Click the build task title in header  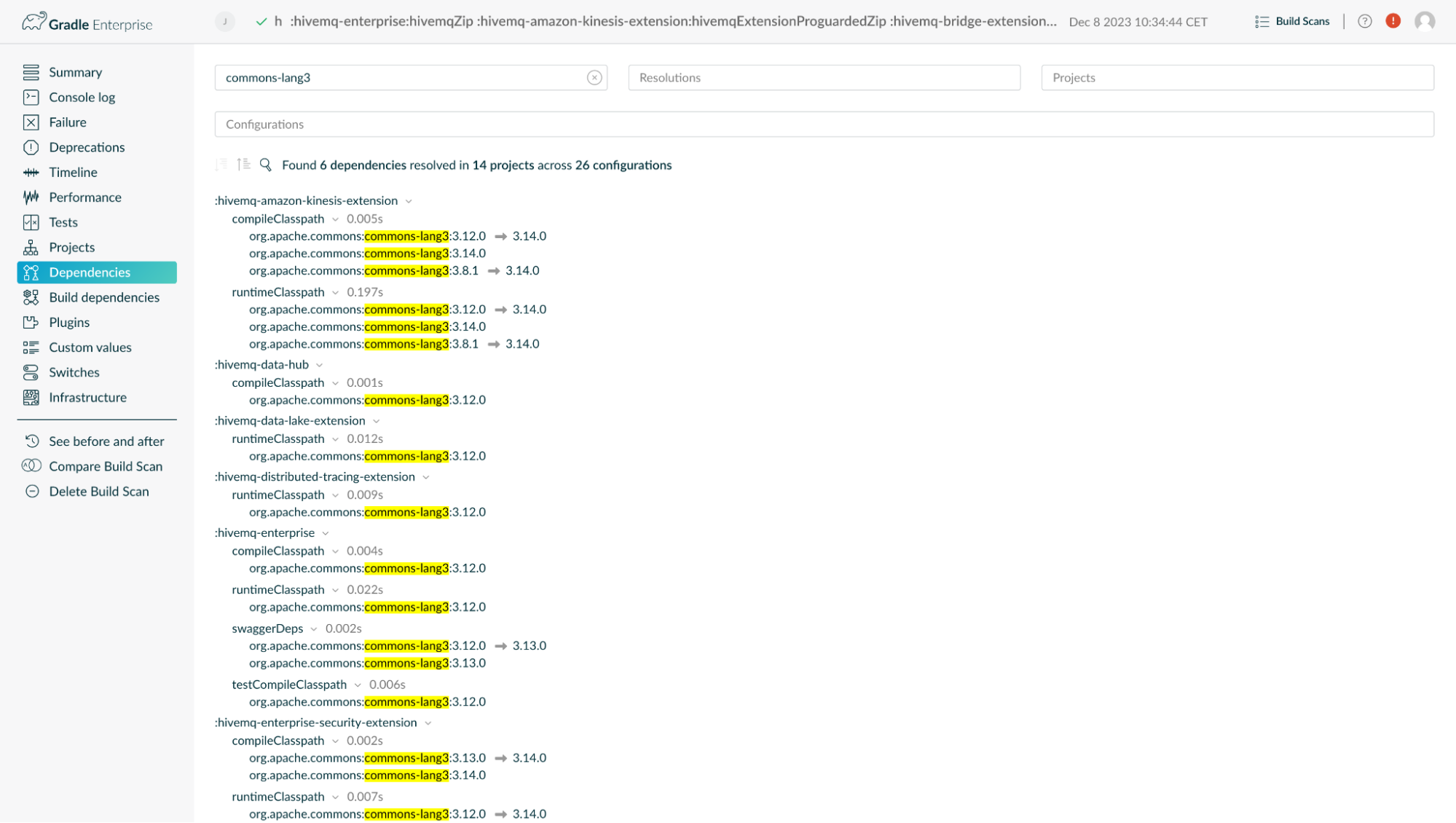click(x=666, y=22)
